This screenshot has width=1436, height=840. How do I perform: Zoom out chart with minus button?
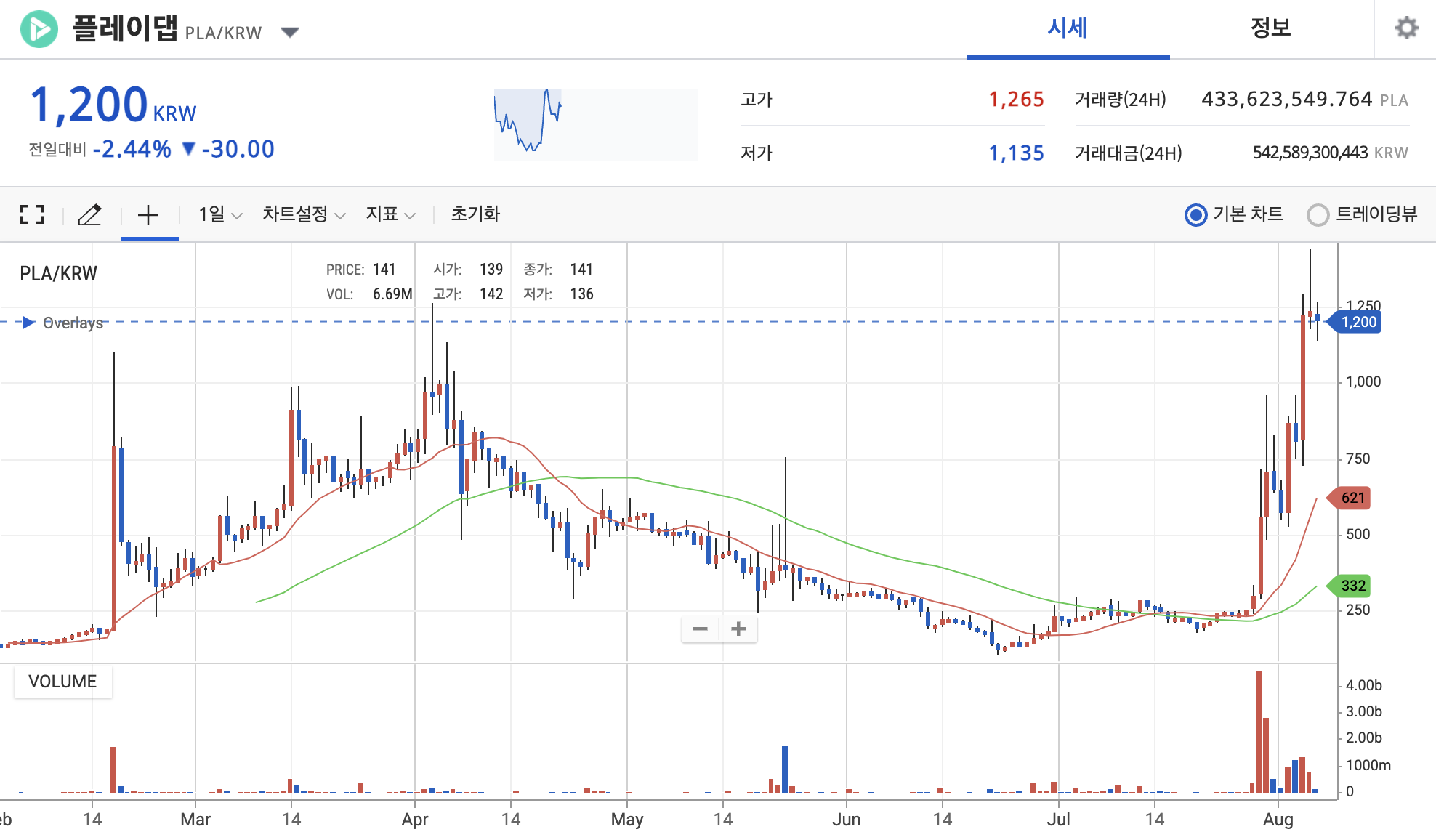[x=700, y=629]
